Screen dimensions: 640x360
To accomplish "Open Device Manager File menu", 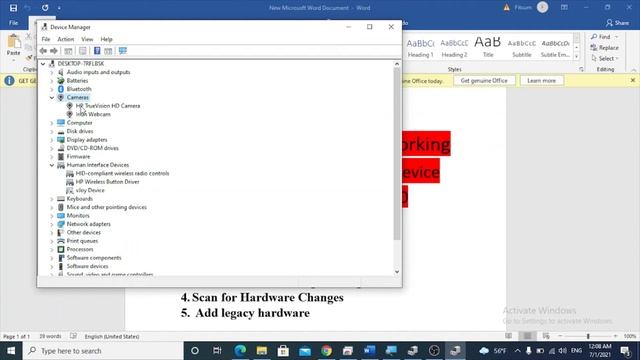I will point(46,39).
